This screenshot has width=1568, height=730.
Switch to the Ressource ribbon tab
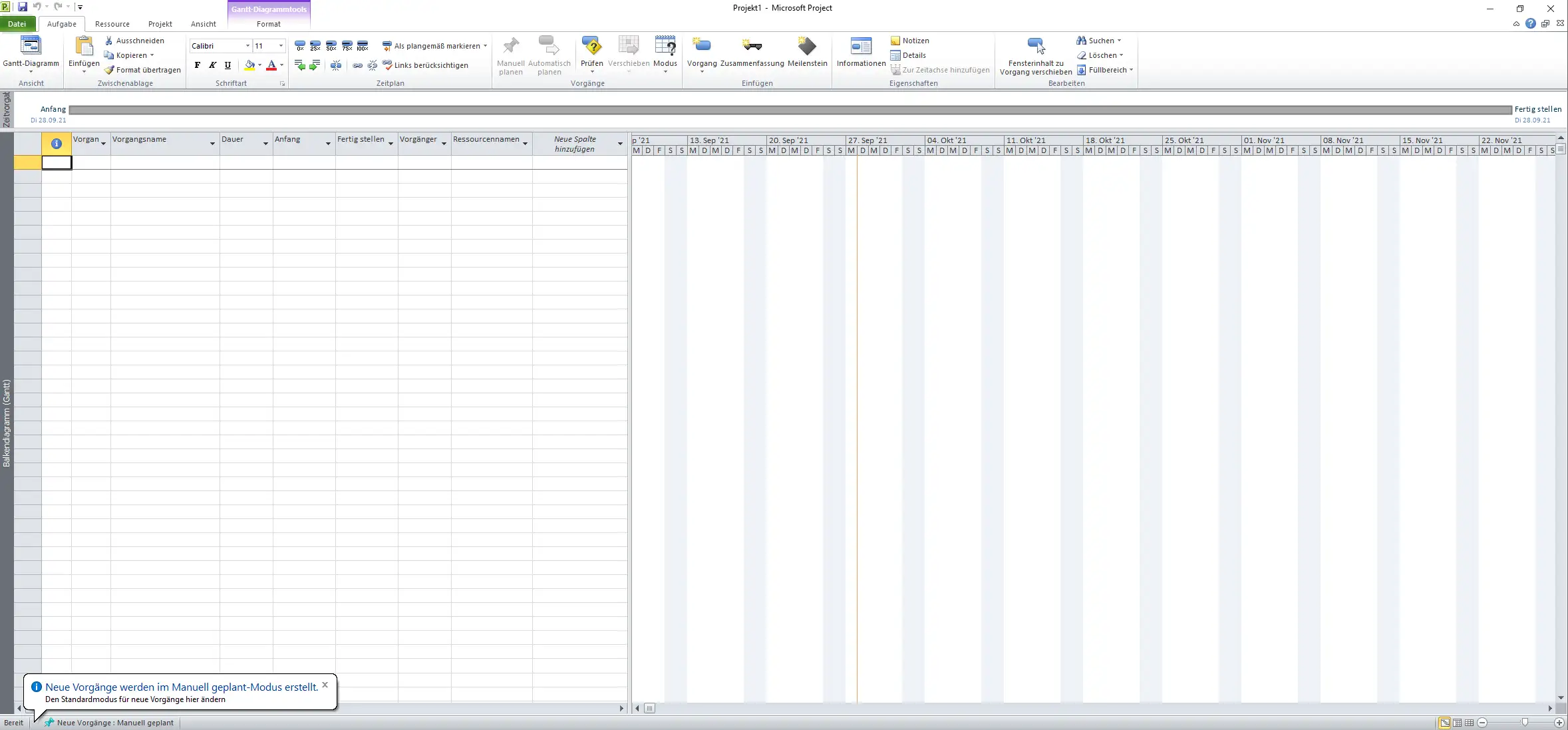112,24
